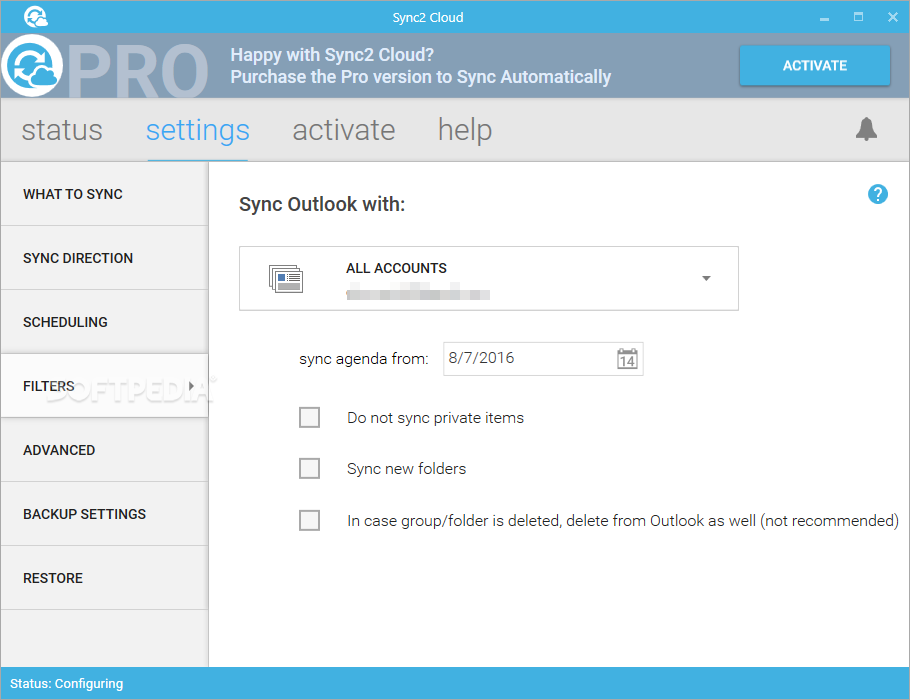Click the All Accounts newspaper icon
The width and height of the screenshot is (910, 700).
click(286, 279)
